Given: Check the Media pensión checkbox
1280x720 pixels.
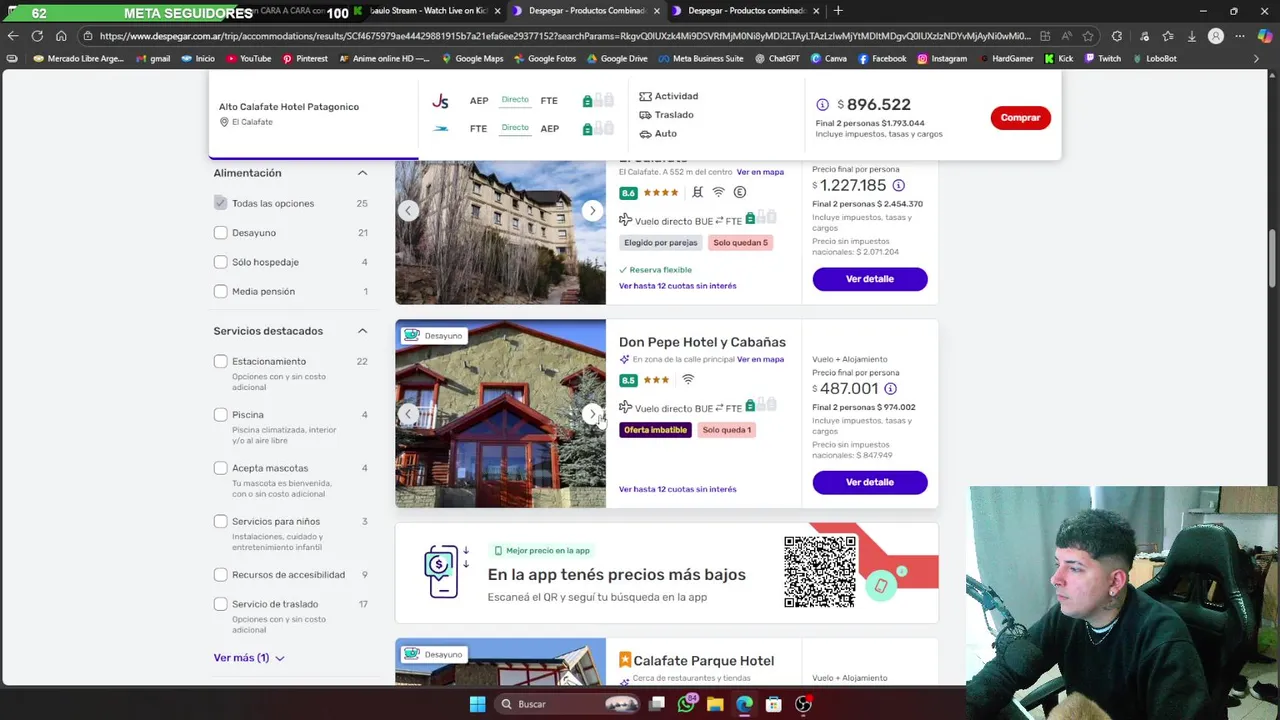Looking at the screenshot, I should 220,292.
